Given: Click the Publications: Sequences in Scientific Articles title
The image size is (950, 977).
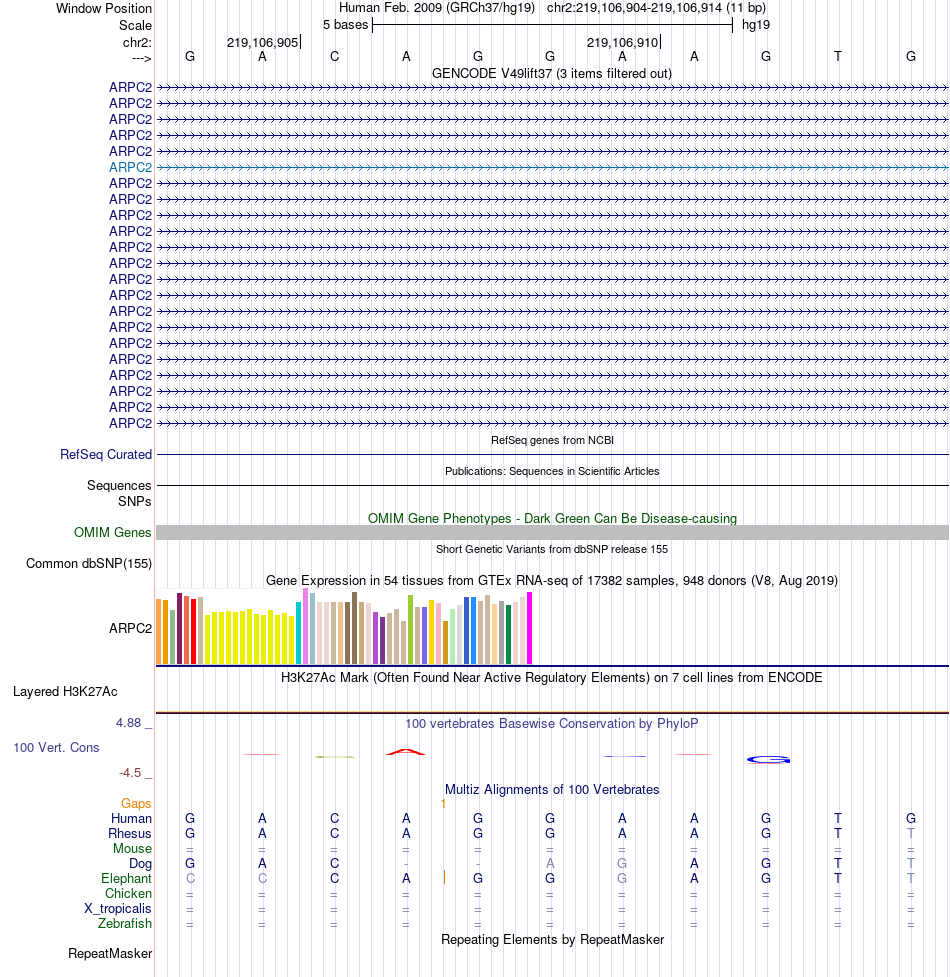Looking at the screenshot, I should coord(552,472).
